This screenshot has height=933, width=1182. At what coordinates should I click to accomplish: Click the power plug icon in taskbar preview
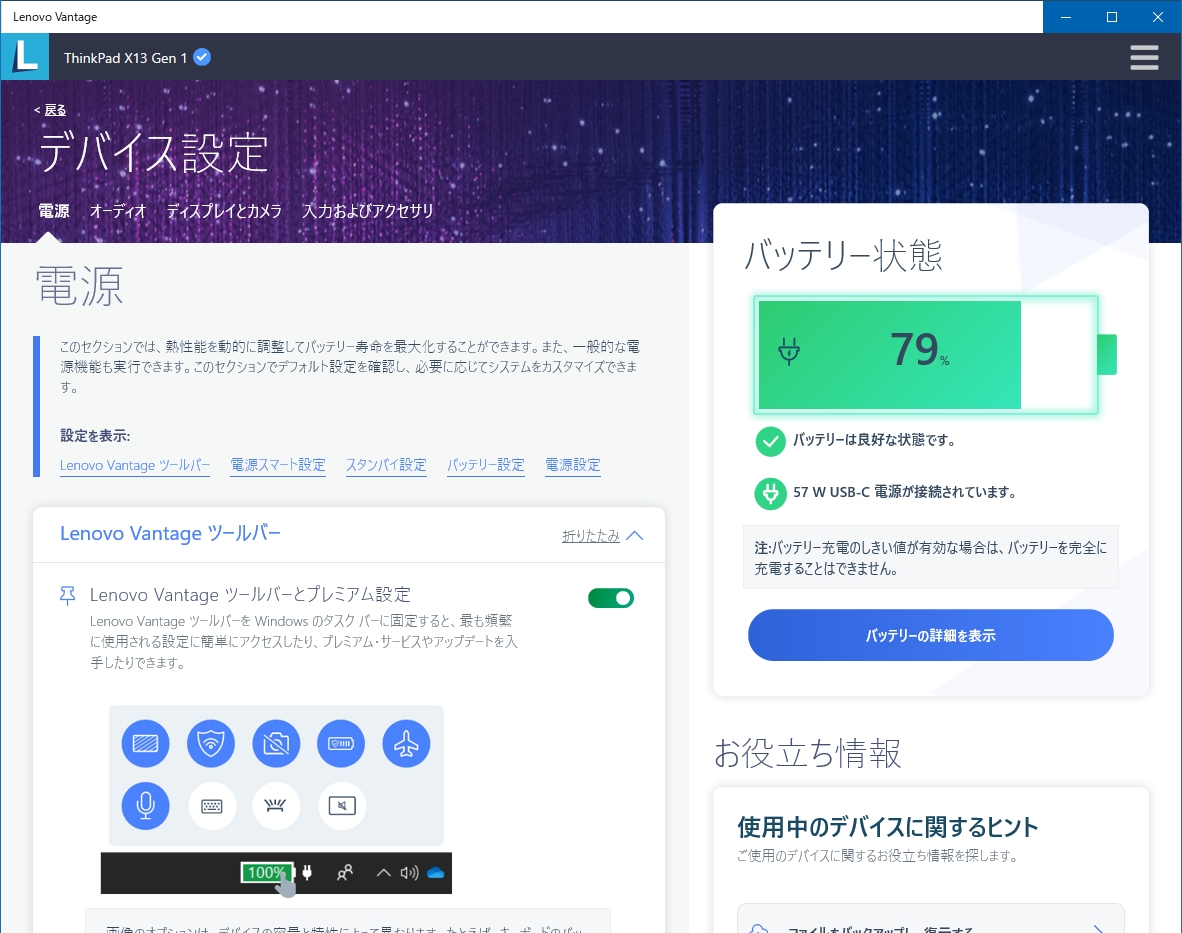(307, 873)
